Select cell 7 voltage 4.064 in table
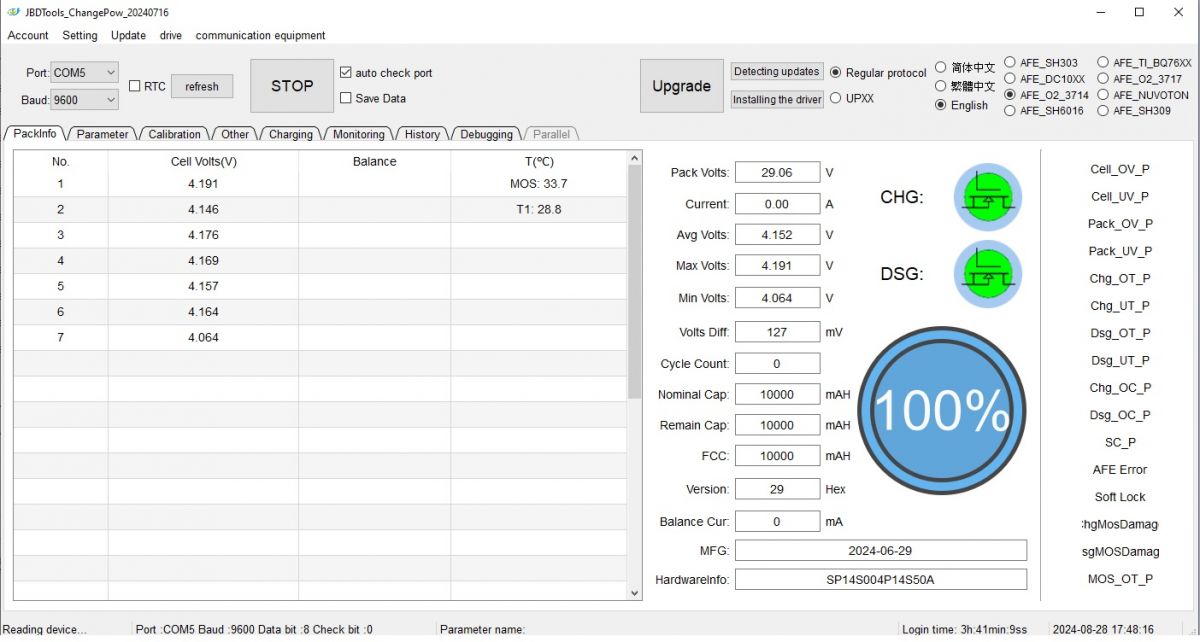Screen dimensions: 1200x642 coord(203,338)
